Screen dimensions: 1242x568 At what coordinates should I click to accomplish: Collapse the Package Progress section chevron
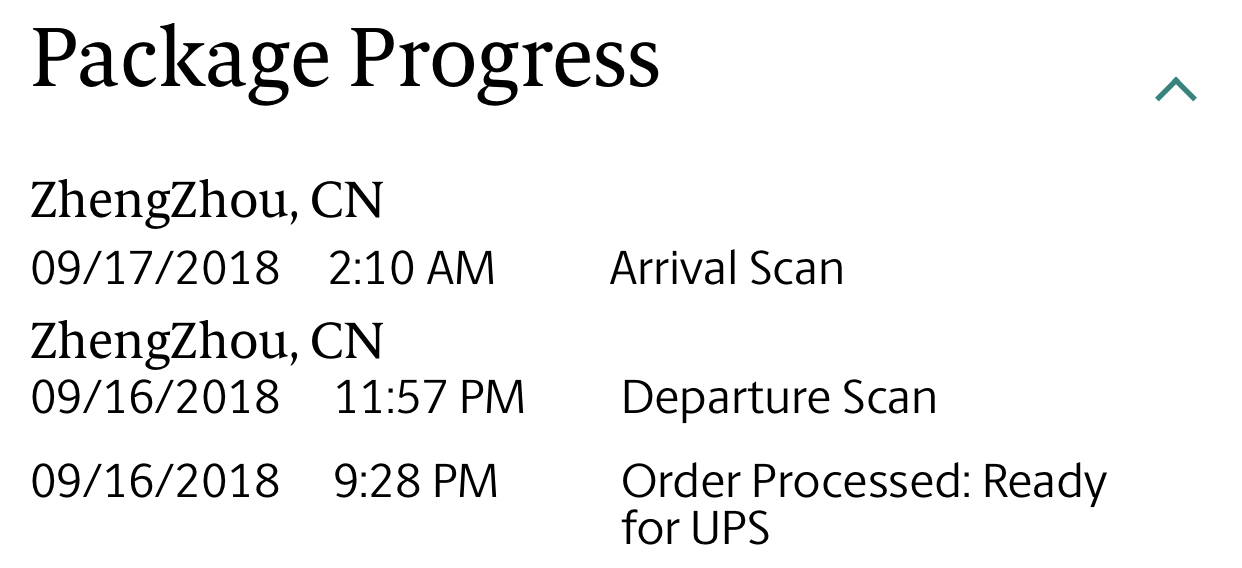pyautogui.click(x=1176, y=90)
